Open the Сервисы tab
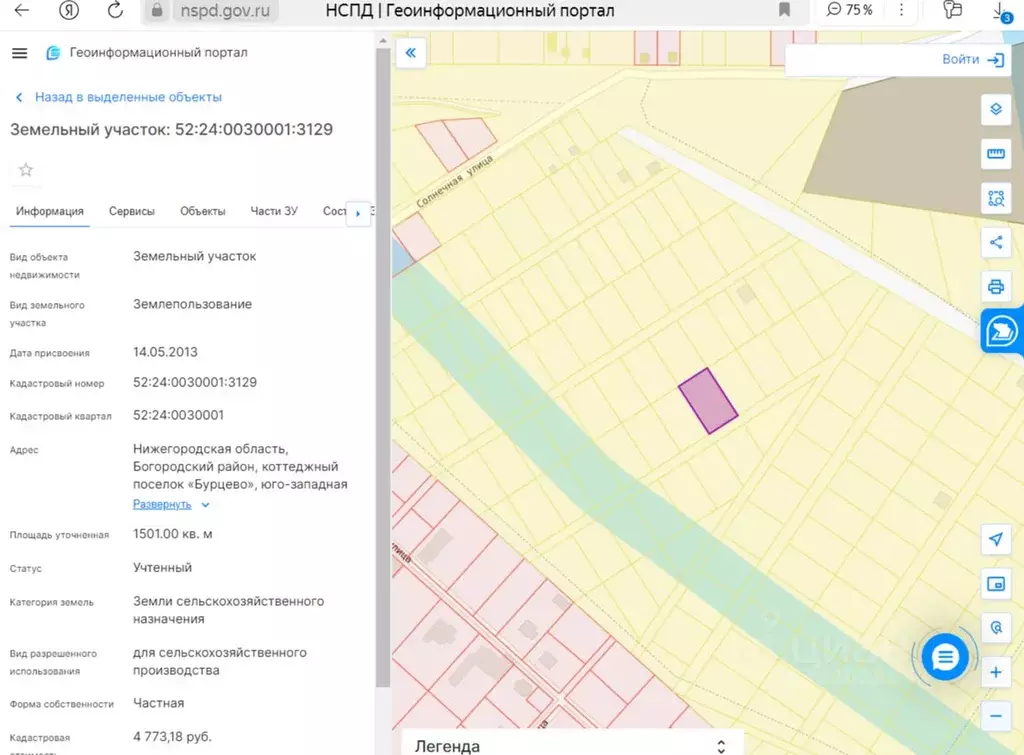Viewport: 1024px width, 755px height. click(x=132, y=212)
